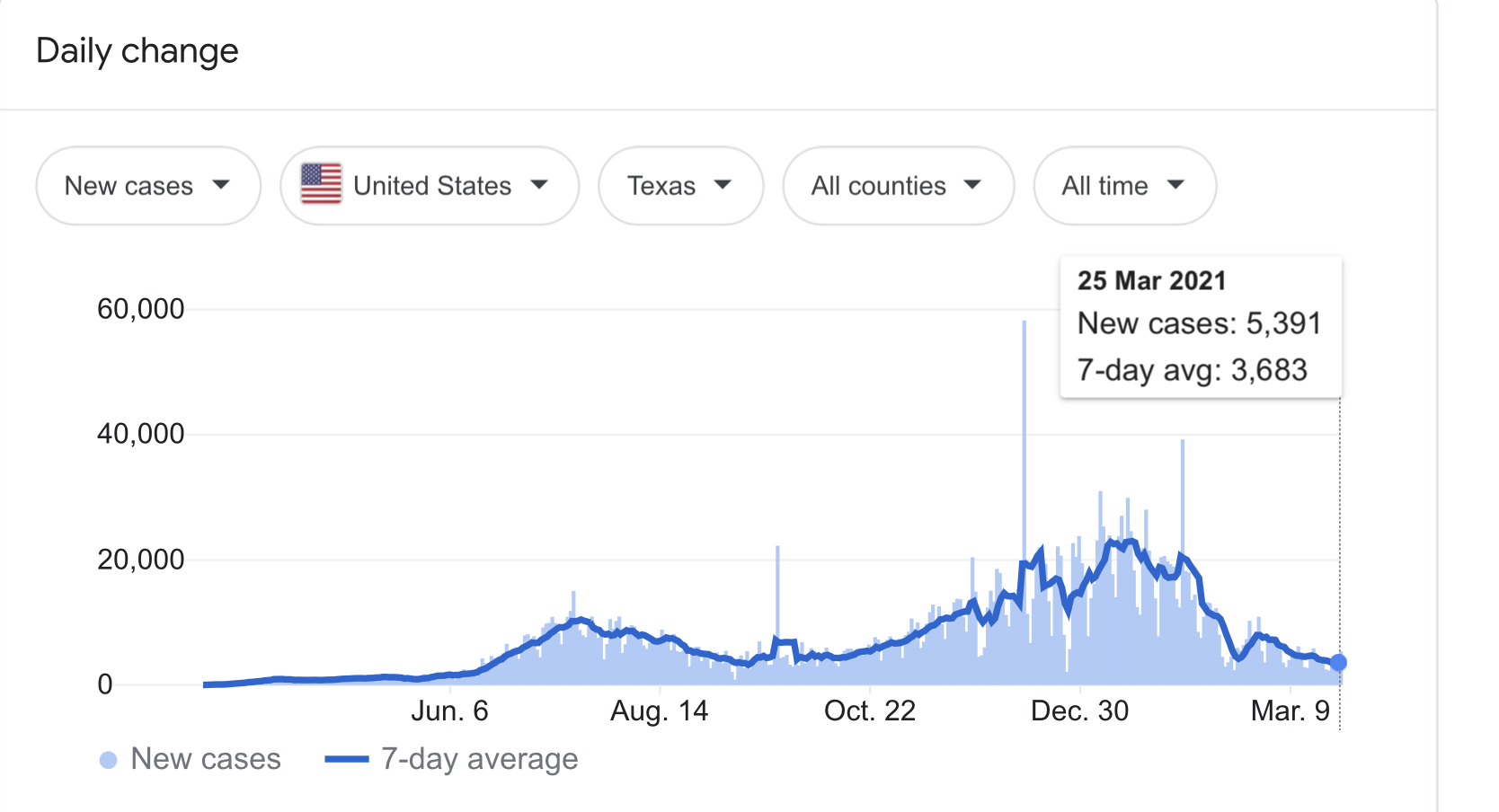
Task: Click the United States flag icon
Action: (x=321, y=184)
